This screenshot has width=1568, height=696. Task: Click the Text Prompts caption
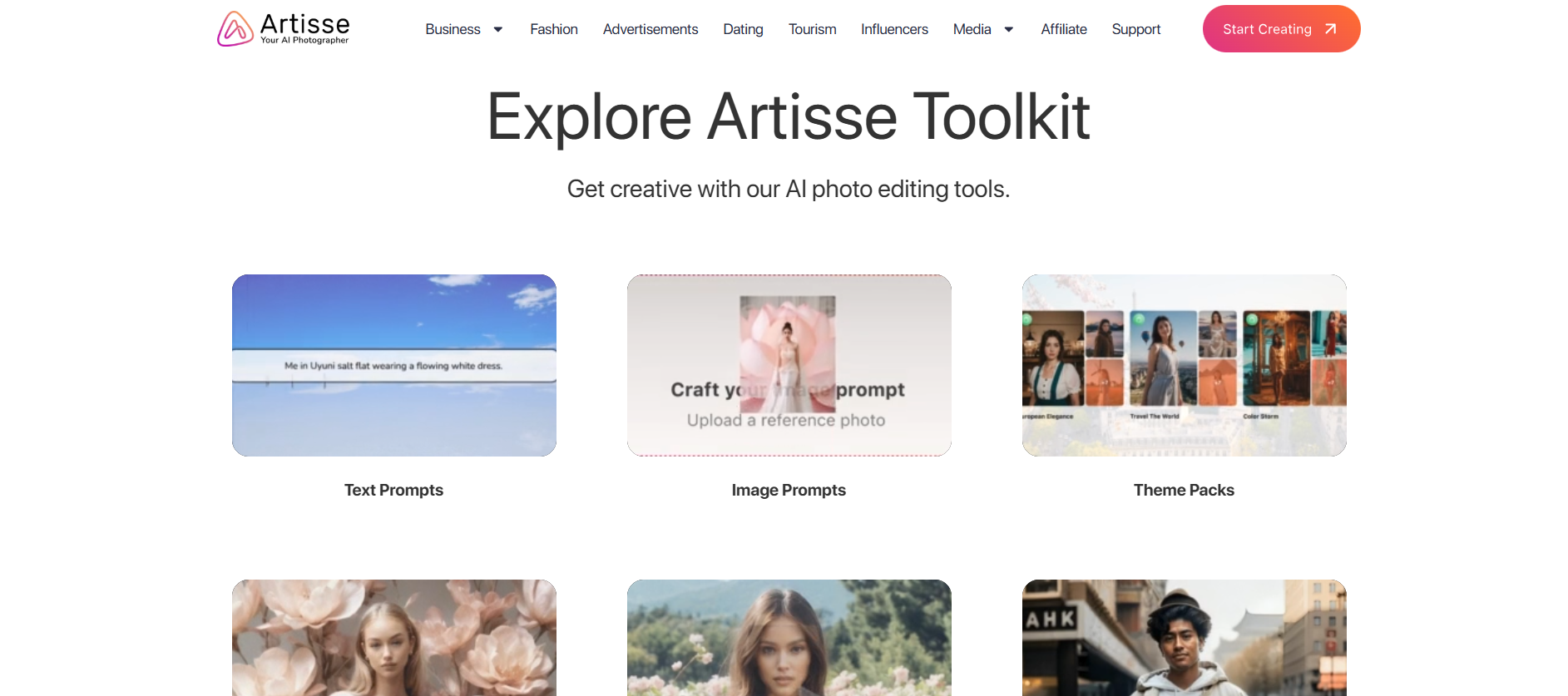click(394, 490)
